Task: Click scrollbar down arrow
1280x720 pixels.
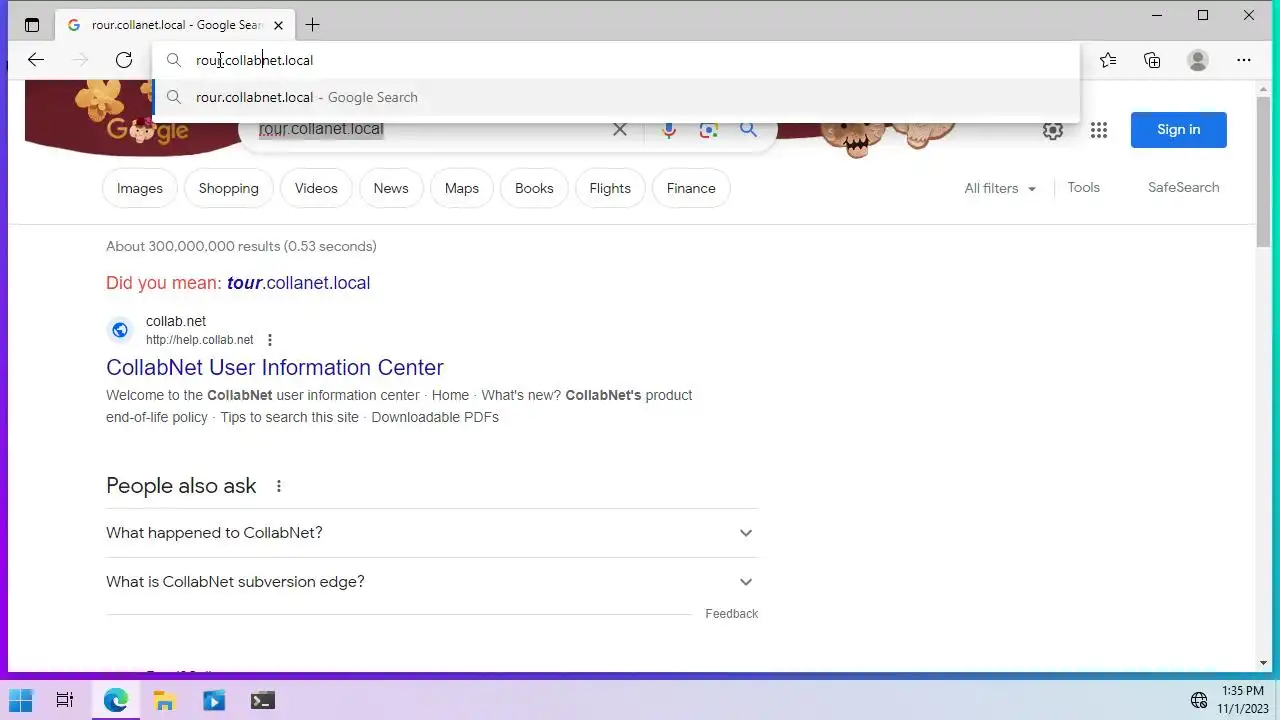Action: tap(1264, 663)
